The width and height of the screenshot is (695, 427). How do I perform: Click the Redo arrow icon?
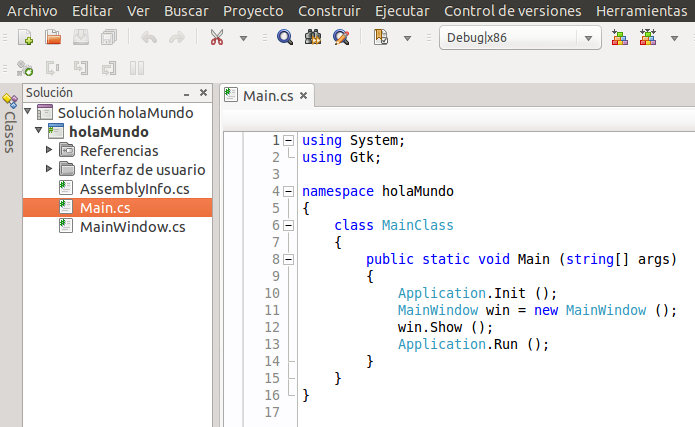177,38
